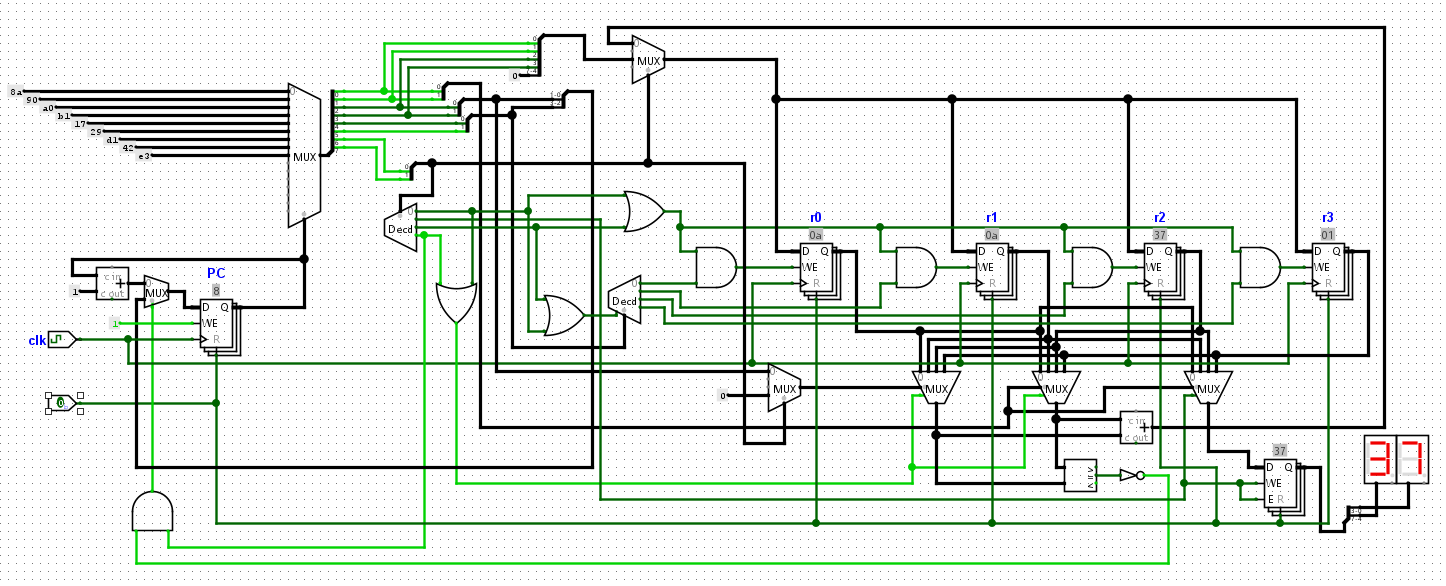Click the clk clock input pin

pyautogui.click(x=60, y=340)
